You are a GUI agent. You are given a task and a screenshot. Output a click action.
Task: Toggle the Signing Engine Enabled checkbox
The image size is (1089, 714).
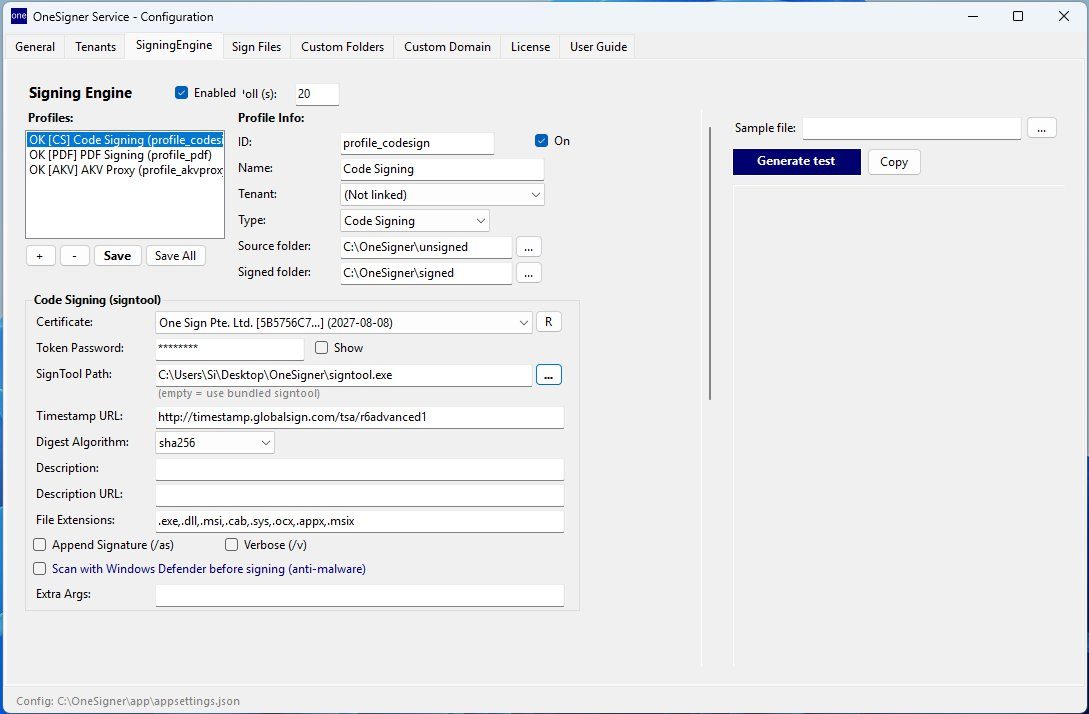182,93
